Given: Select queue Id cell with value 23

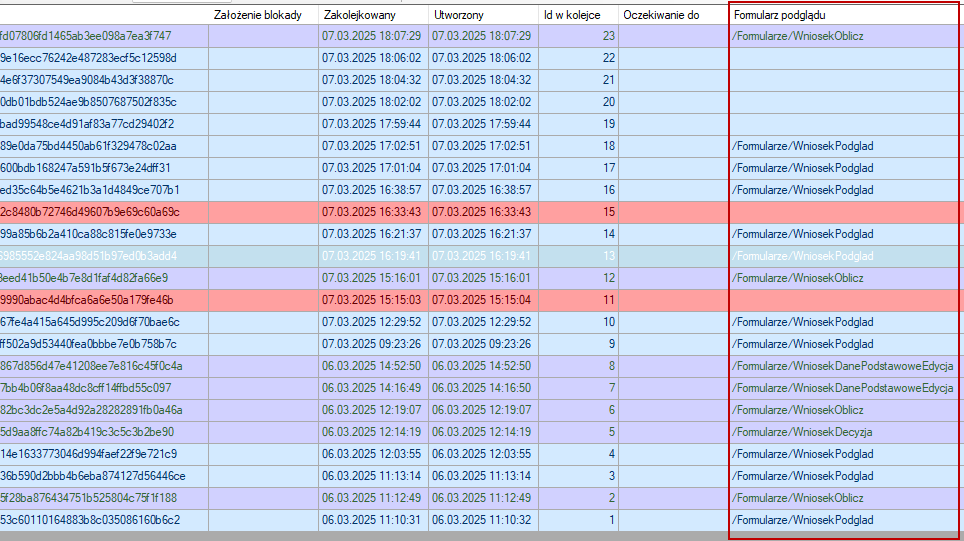Looking at the screenshot, I should (579, 36).
